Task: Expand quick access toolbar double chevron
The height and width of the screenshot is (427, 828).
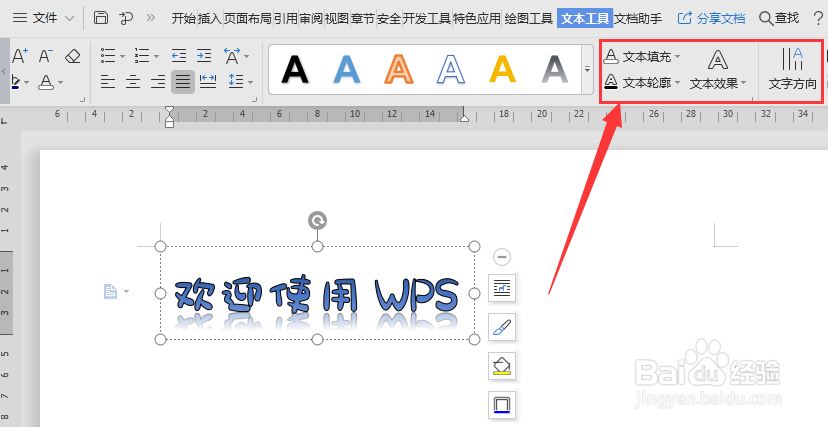Action: (x=151, y=17)
